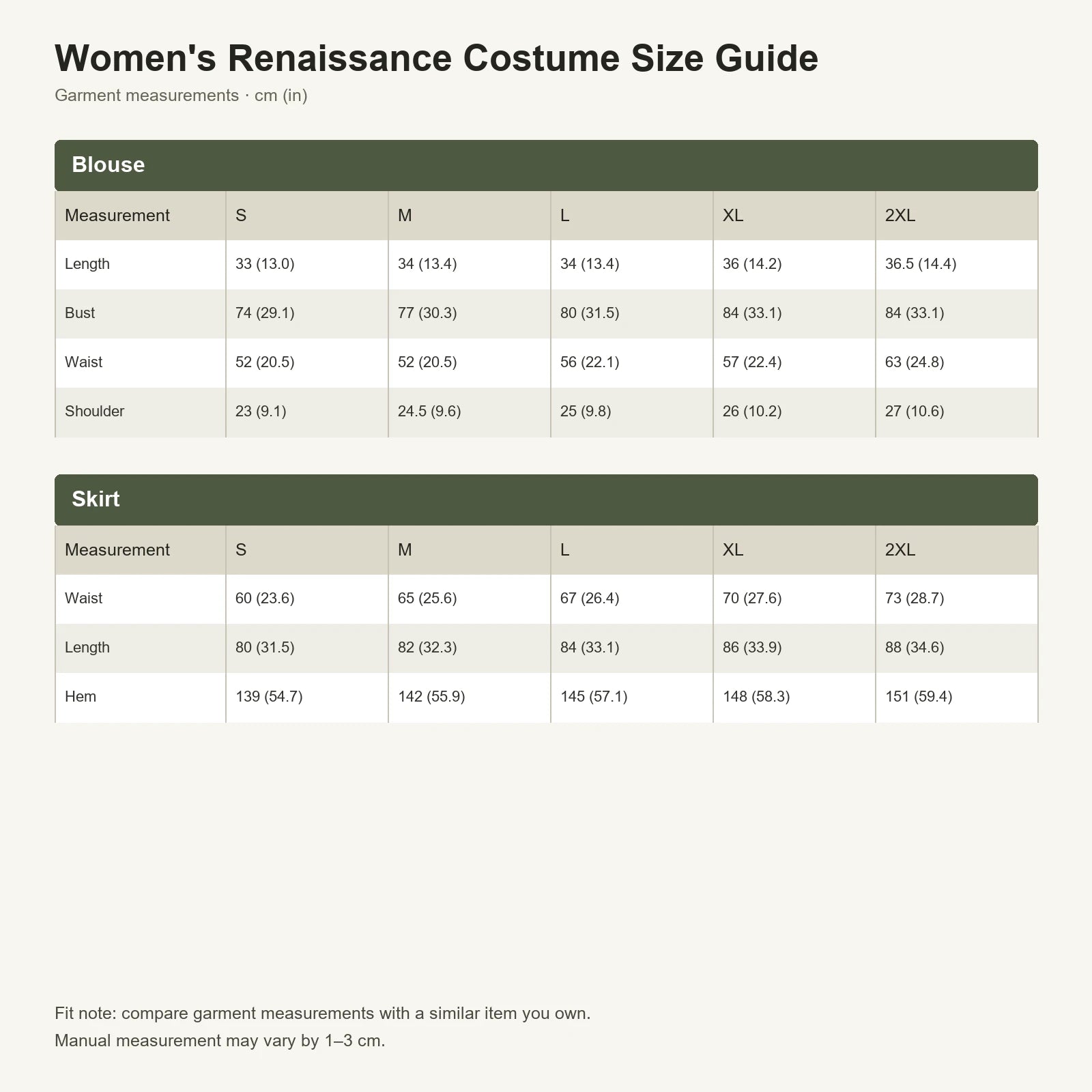This screenshot has width=1092, height=1092.
Task: Click the S column header in Blouse table
Action: coord(241,216)
